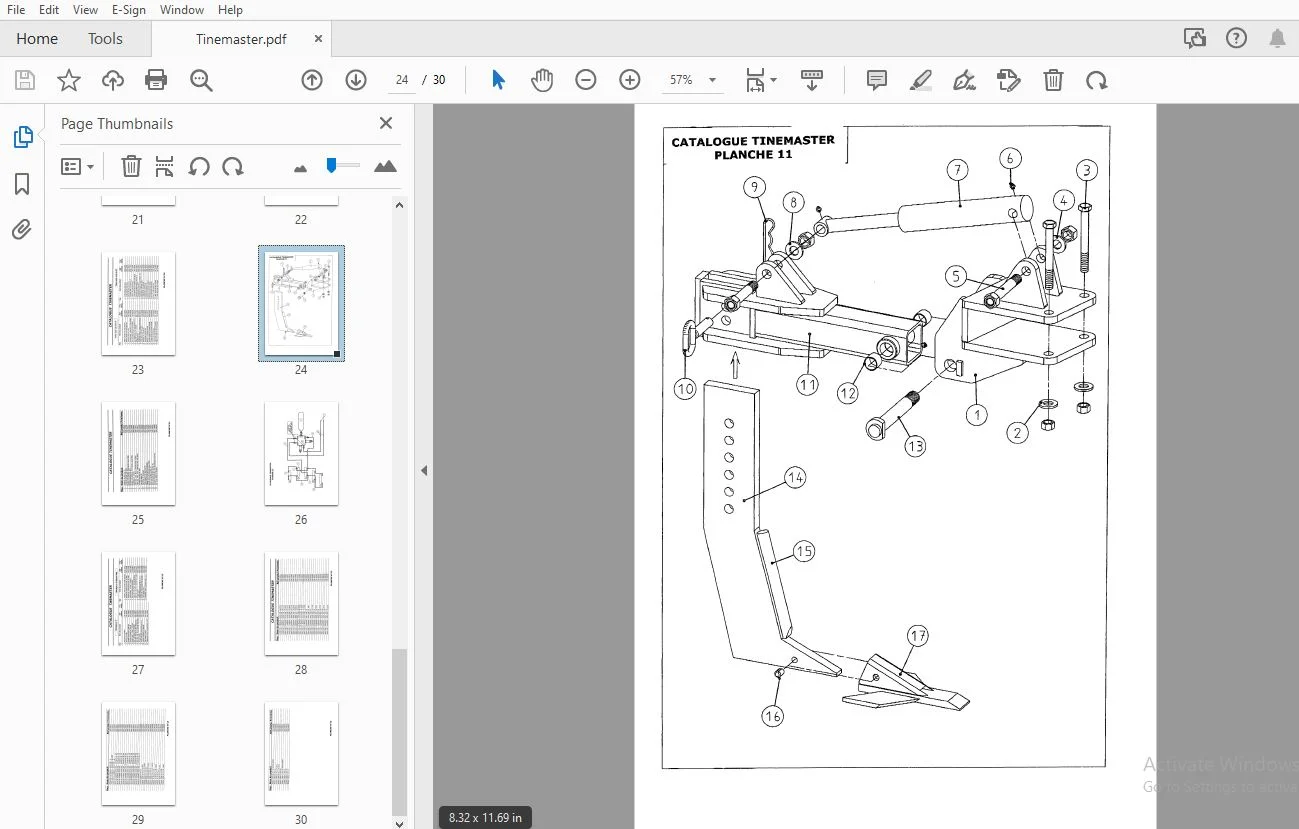Click the thumbnail size slider handle
Viewport: 1299px width, 829px height.
click(x=331, y=165)
